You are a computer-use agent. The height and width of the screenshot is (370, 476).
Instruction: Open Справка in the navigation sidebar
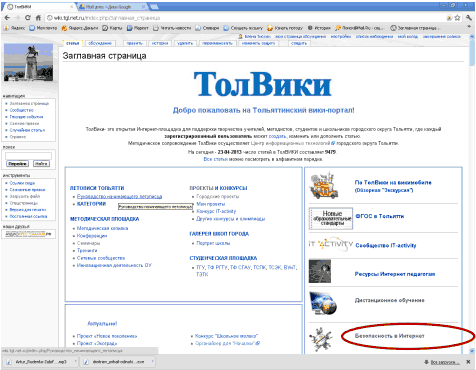coord(18,137)
